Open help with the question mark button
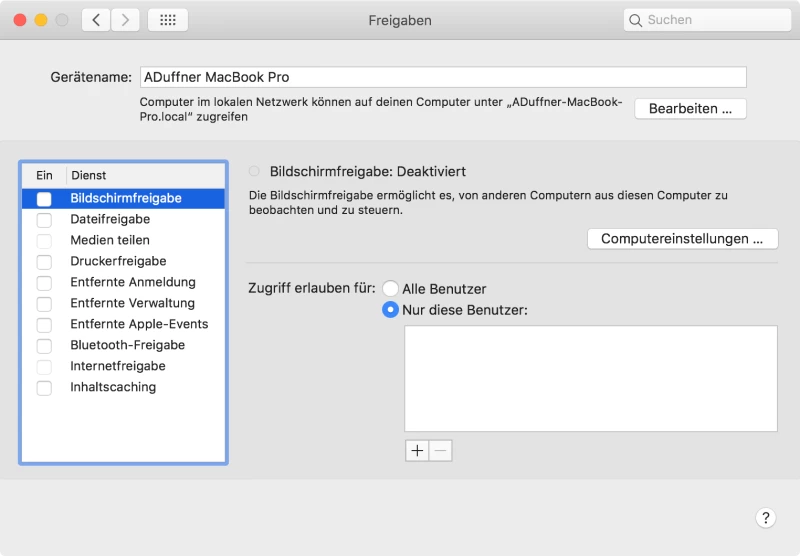The height and width of the screenshot is (556, 800). click(x=765, y=518)
